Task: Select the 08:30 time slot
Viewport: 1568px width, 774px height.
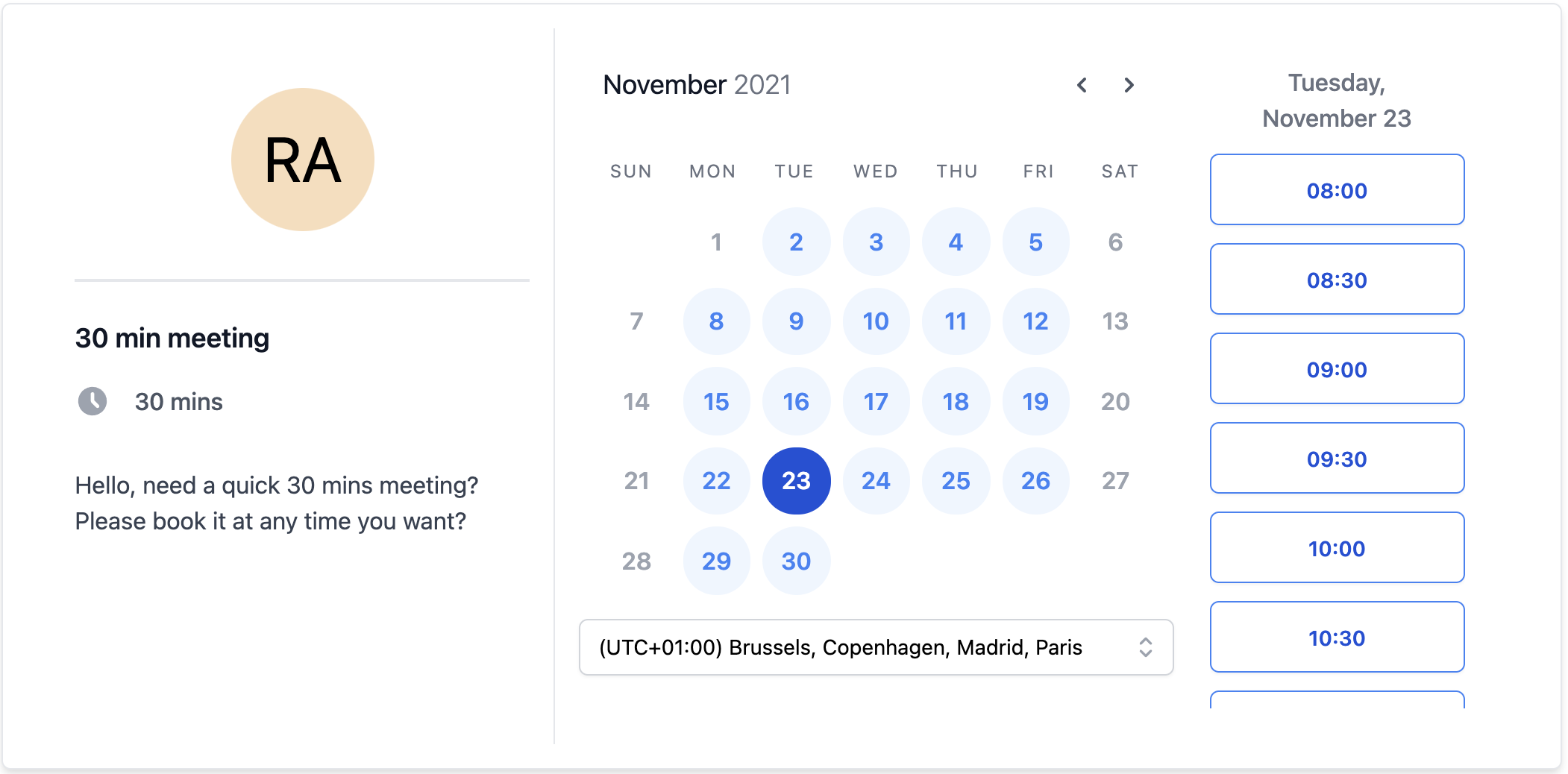Action: [x=1337, y=280]
